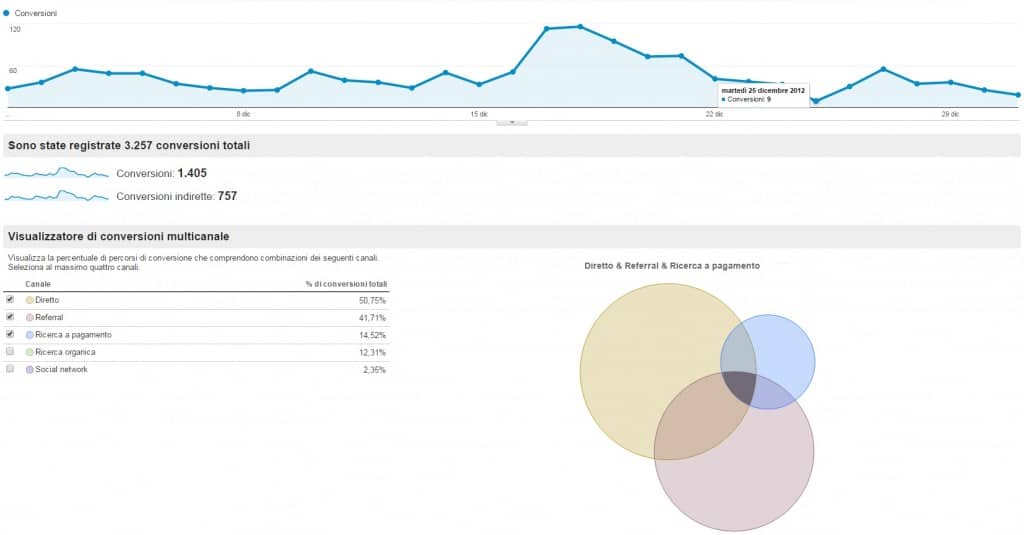This screenshot has height=535, width=1024.
Task: Select the Referral channel label
Action: pyautogui.click(x=49, y=317)
